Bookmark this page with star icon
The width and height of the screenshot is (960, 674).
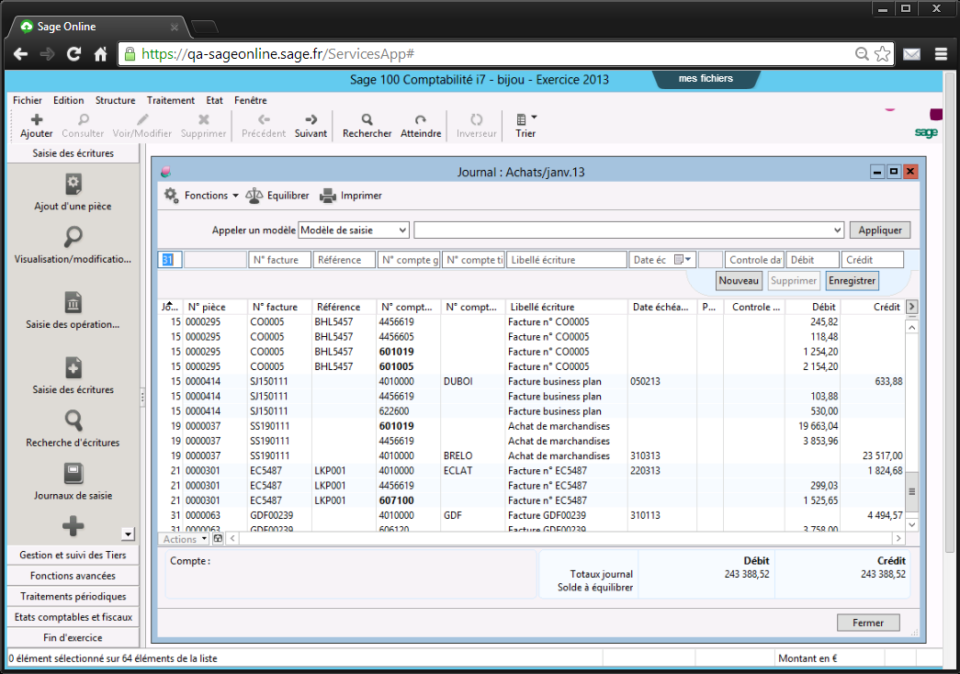882,54
